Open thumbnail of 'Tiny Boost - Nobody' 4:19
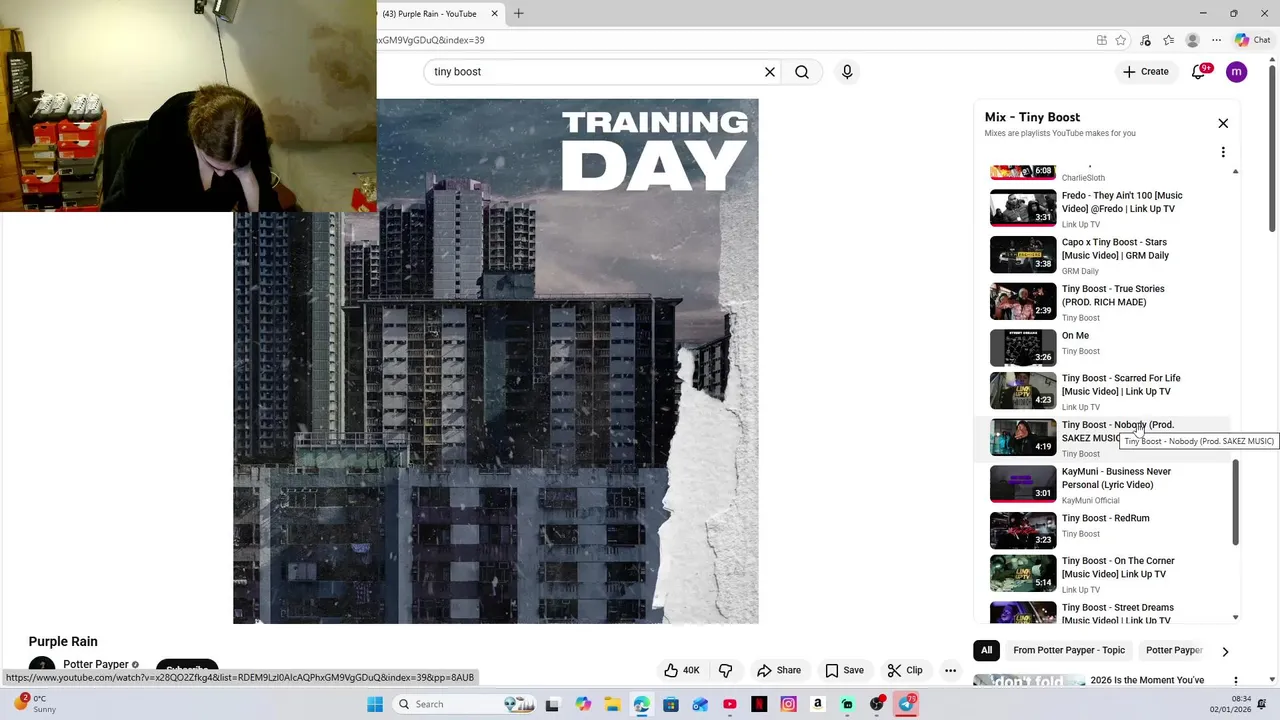The height and width of the screenshot is (720, 1280). 1023,438
